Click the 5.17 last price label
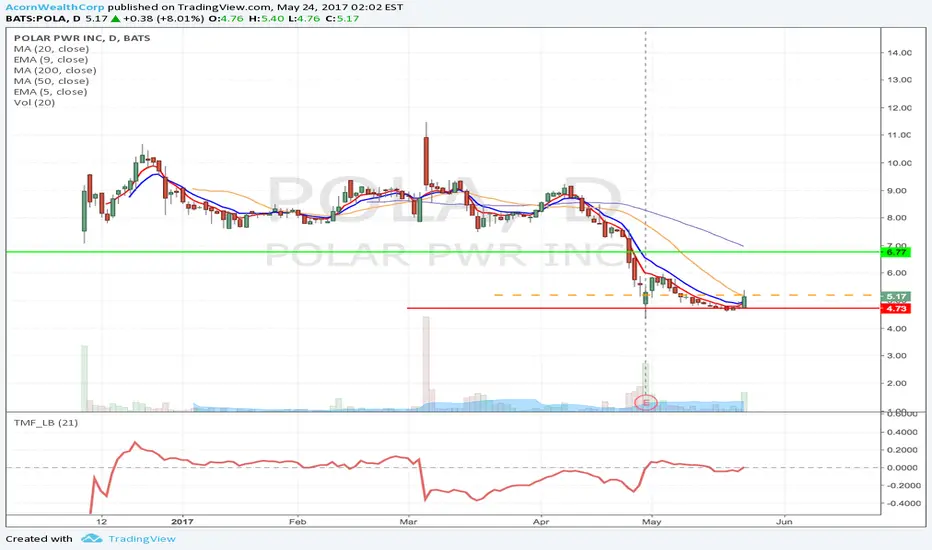 (x=897, y=296)
